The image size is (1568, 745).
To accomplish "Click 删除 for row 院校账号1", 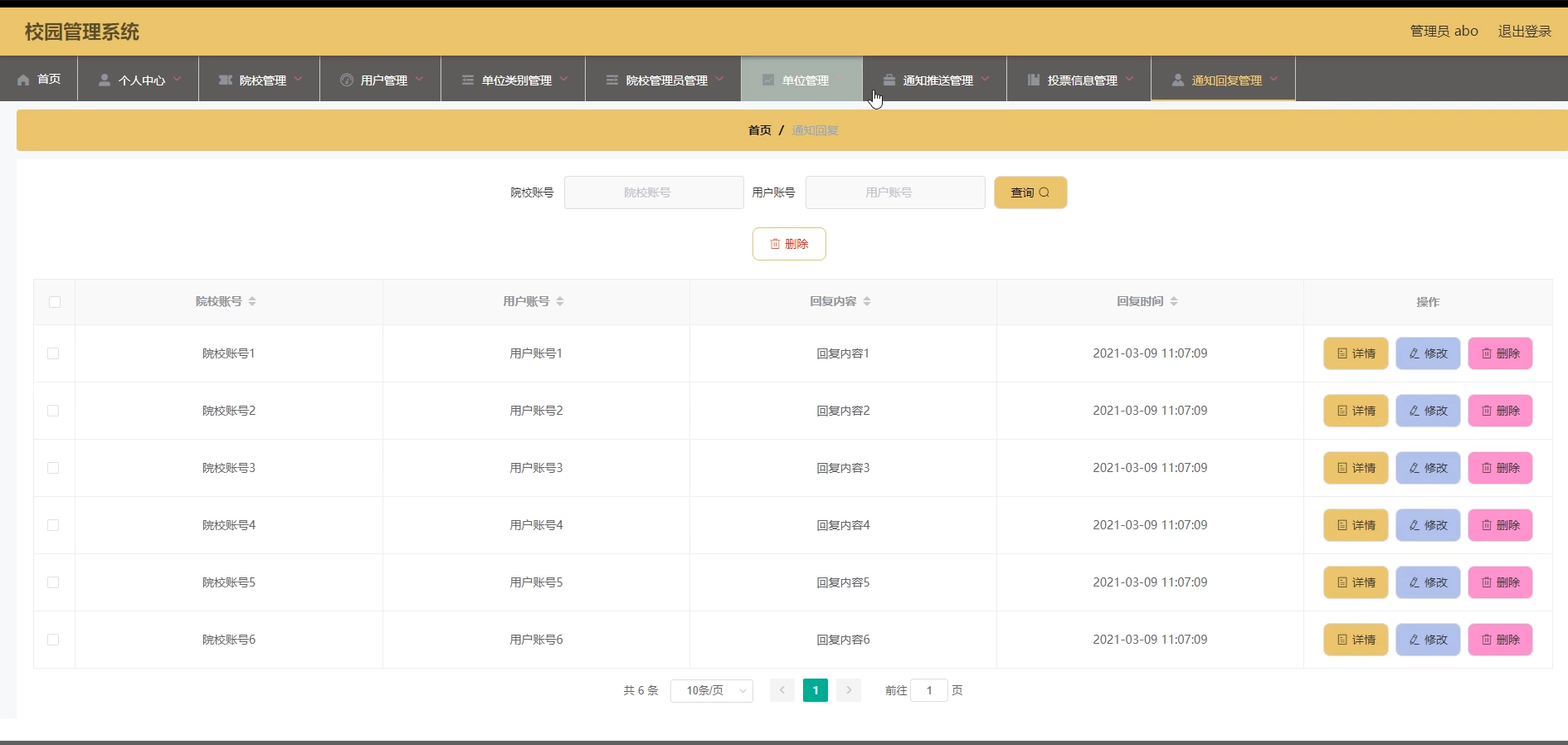I will [1500, 353].
